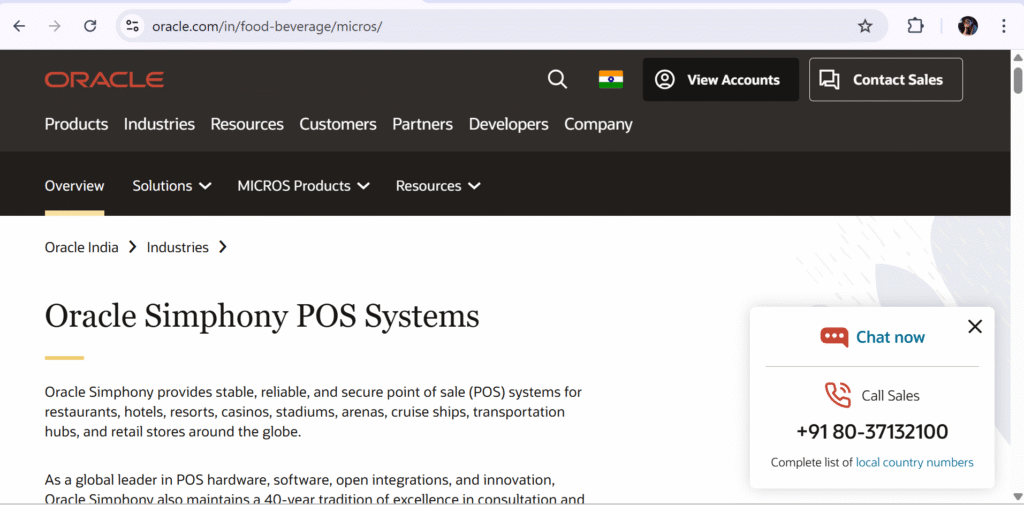1024x505 pixels.
Task: Click View Accounts button
Action: pos(720,80)
